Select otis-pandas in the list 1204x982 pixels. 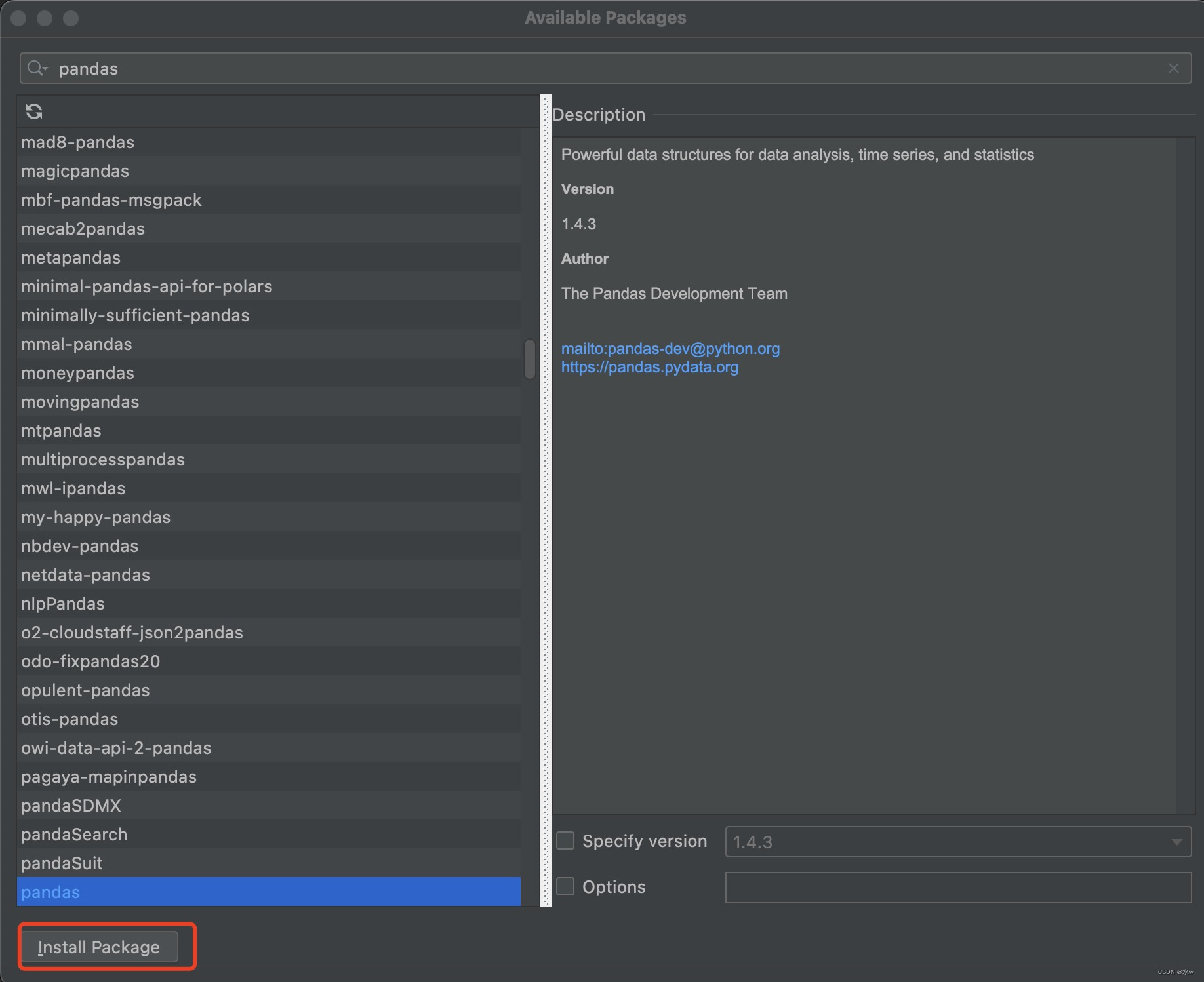pyautogui.click(x=269, y=719)
